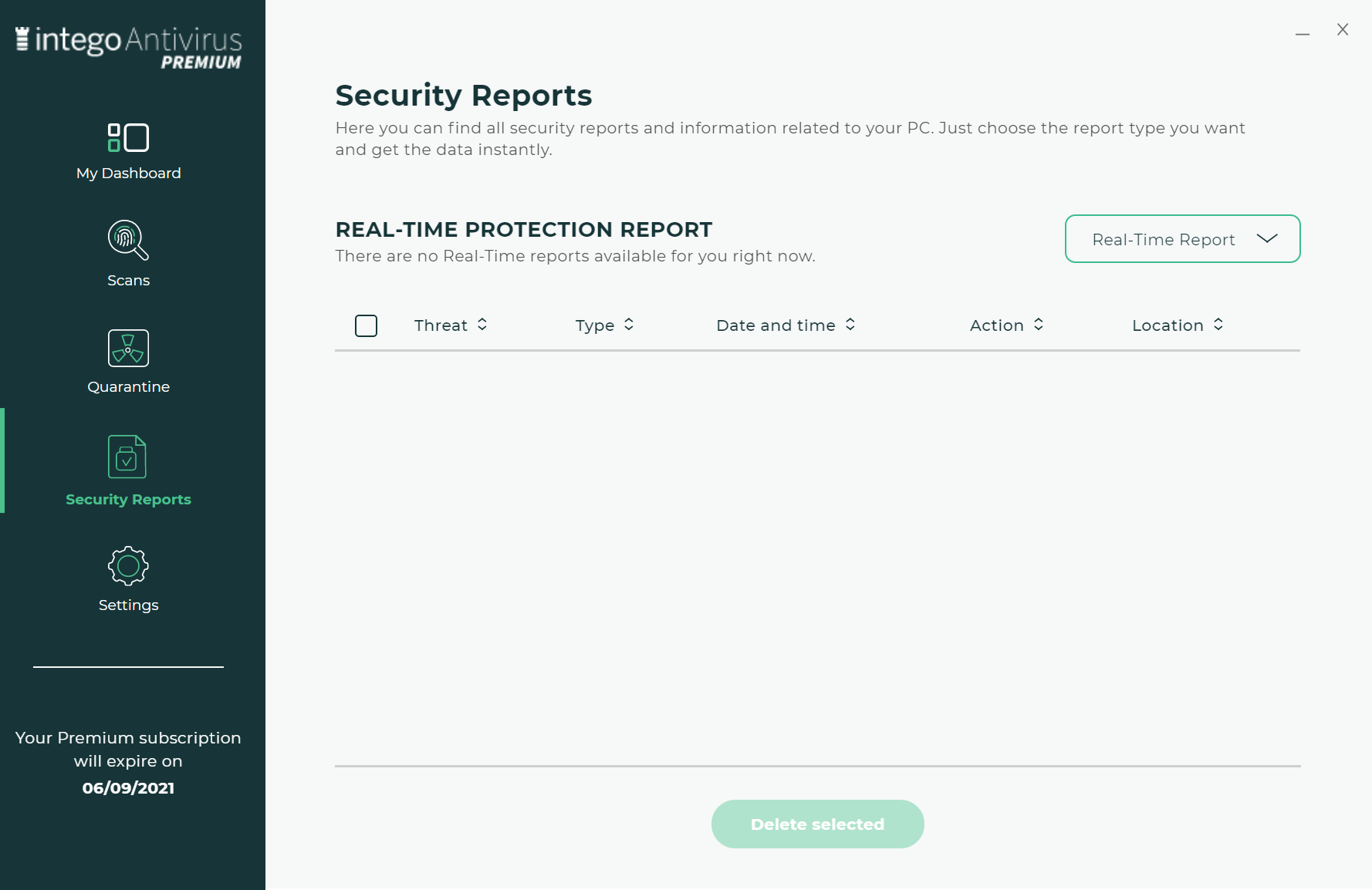Sort by Type using its sort arrows
Viewport: 1372px width, 890px height.
point(629,325)
